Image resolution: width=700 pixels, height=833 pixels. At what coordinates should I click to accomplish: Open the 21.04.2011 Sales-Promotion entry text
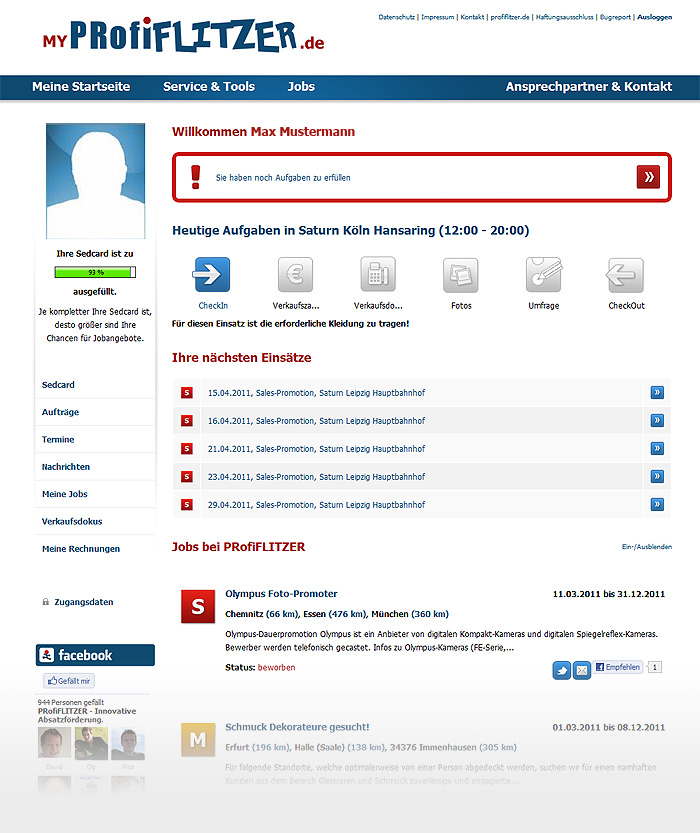tap(316, 449)
